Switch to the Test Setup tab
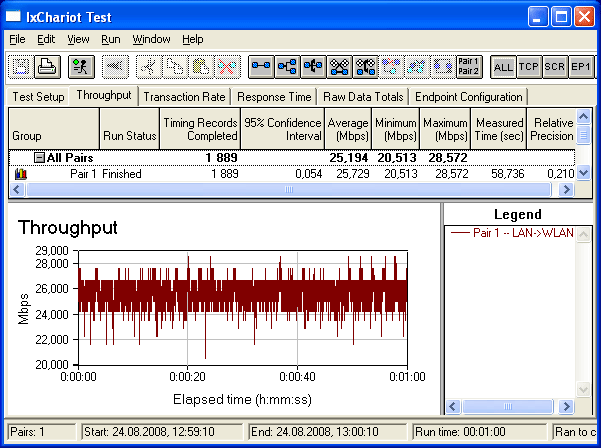 tap(38, 97)
